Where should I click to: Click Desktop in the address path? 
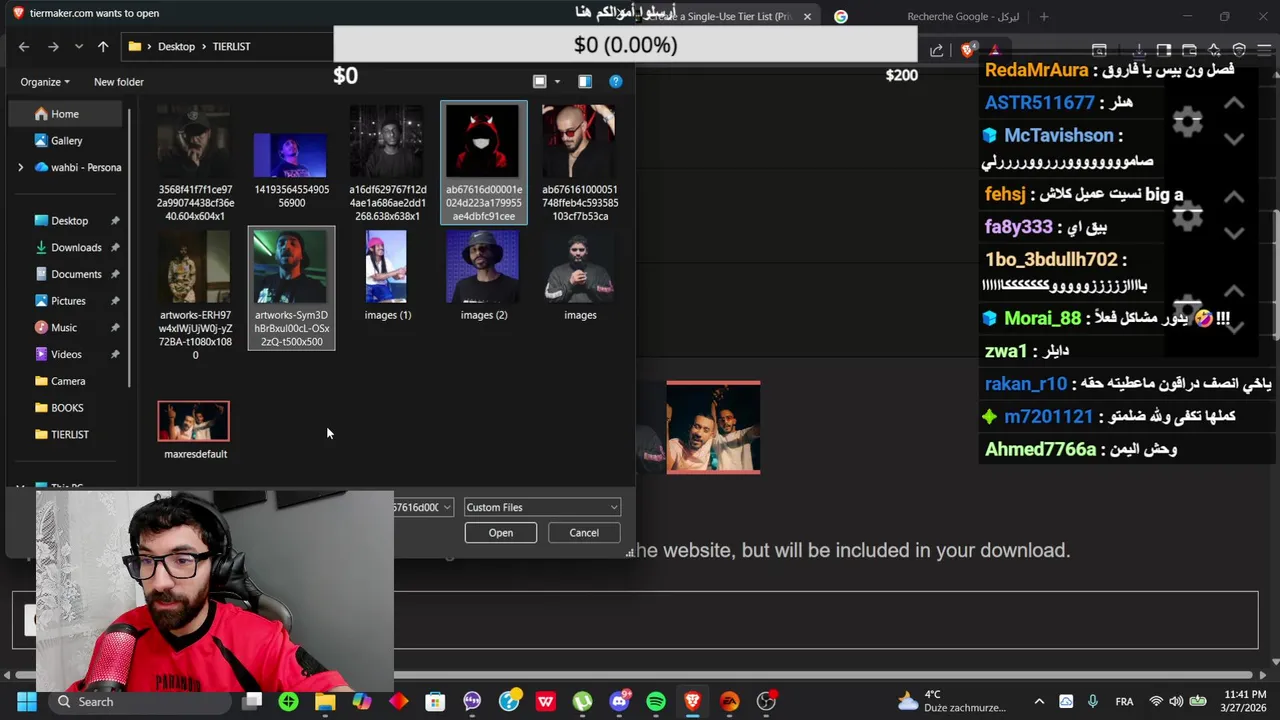tap(176, 46)
